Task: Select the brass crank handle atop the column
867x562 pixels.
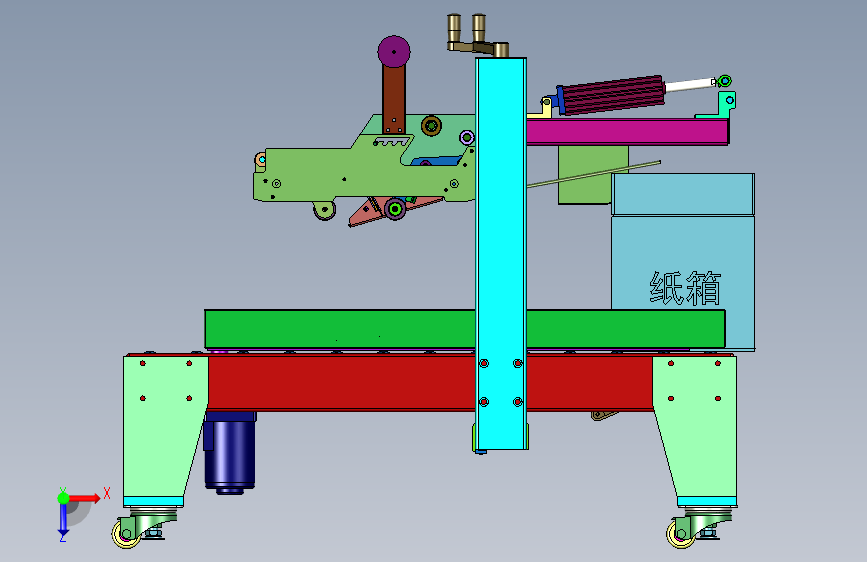Action: [x=478, y=36]
